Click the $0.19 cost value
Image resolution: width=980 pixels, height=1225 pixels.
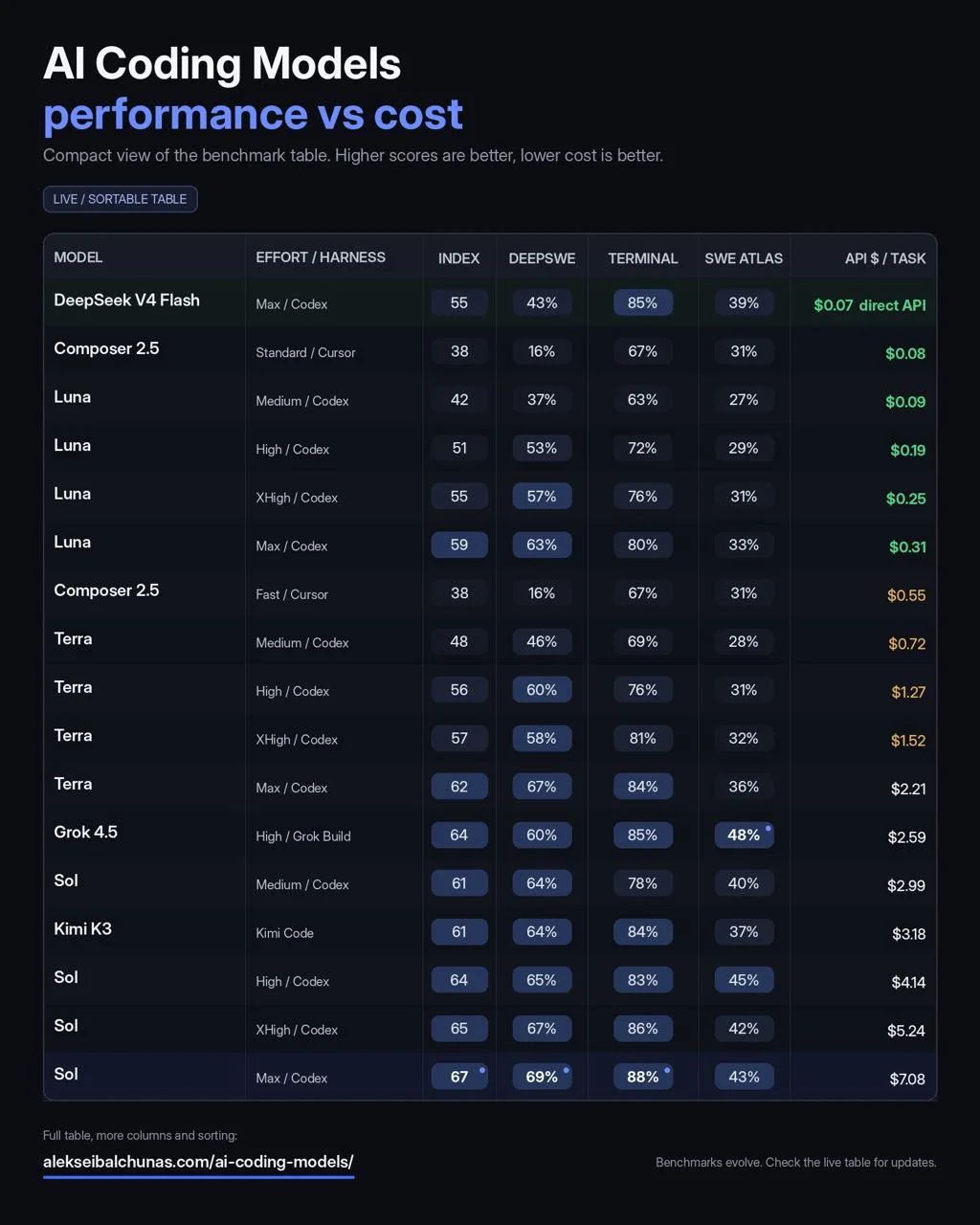pyautogui.click(x=907, y=450)
